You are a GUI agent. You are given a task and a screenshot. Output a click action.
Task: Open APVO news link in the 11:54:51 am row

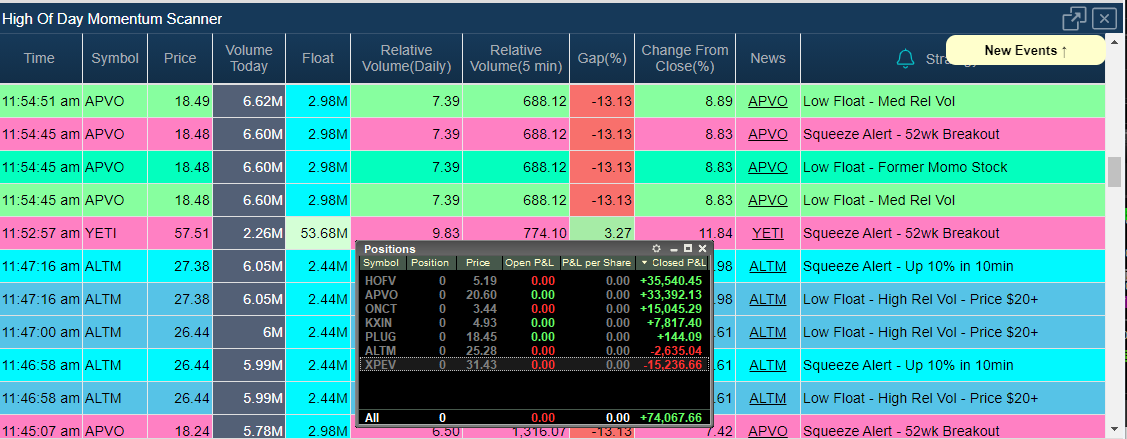(x=768, y=101)
